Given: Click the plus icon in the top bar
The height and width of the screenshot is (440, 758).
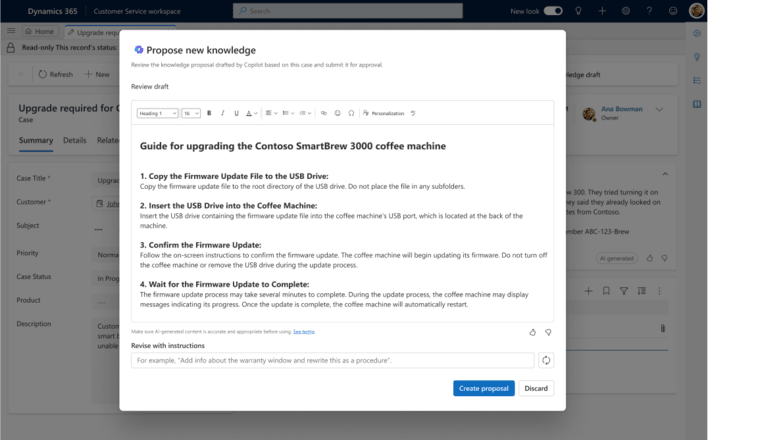Looking at the screenshot, I should click(x=602, y=11).
